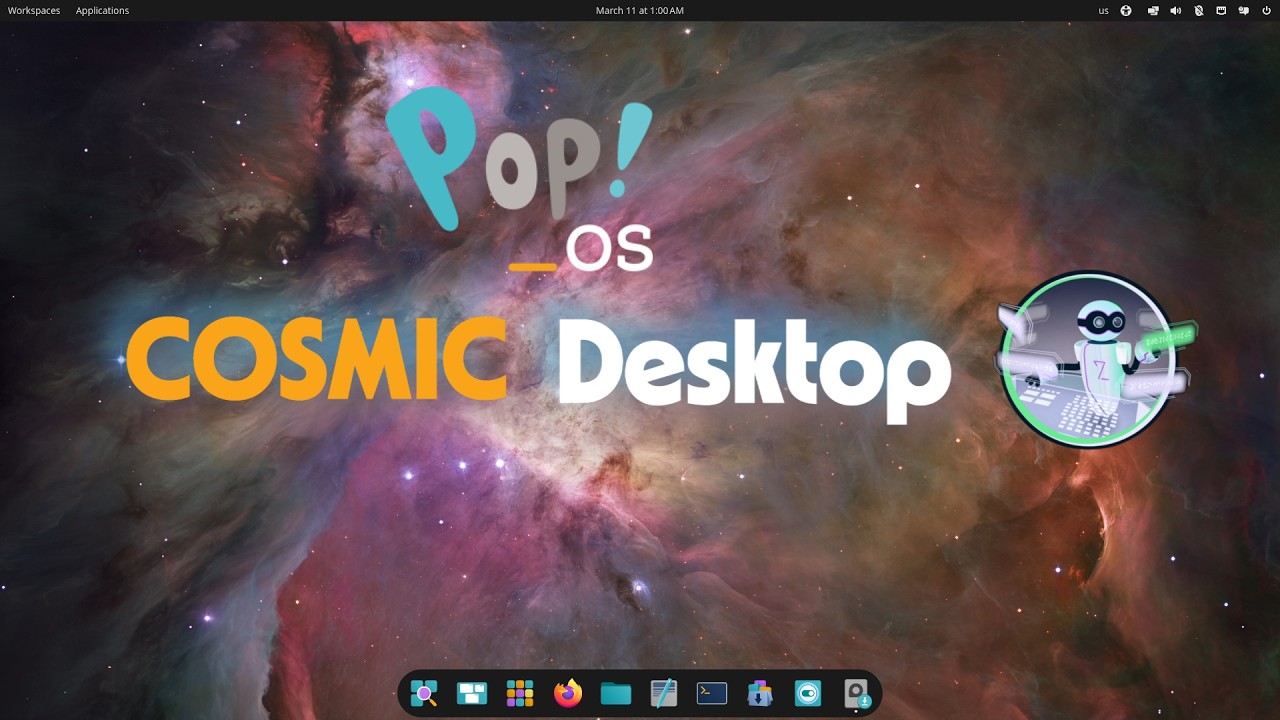Image resolution: width=1280 pixels, height=720 pixels.
Task: Open the power menu icon
Action: (1266, 10)
